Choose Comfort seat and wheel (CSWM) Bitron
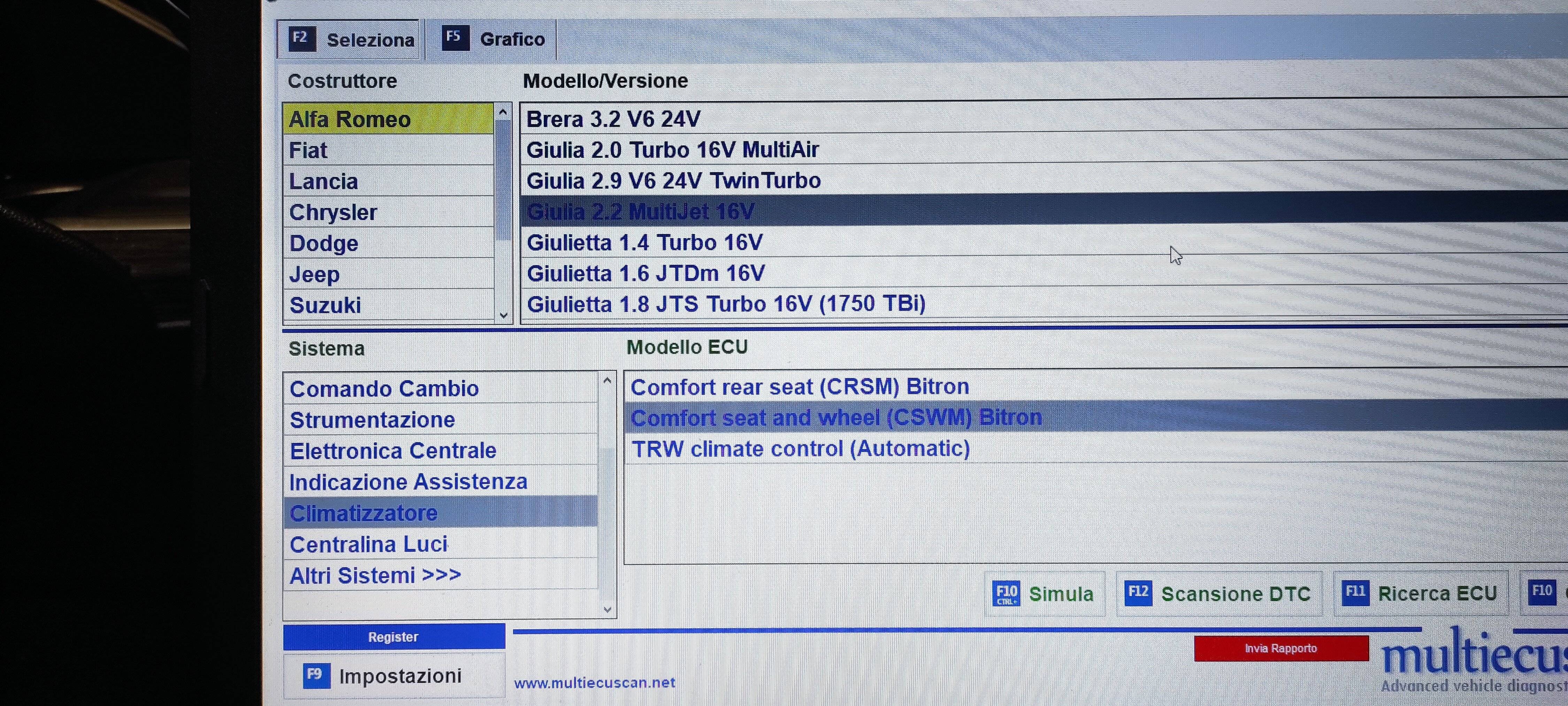 pos(1096,417)
